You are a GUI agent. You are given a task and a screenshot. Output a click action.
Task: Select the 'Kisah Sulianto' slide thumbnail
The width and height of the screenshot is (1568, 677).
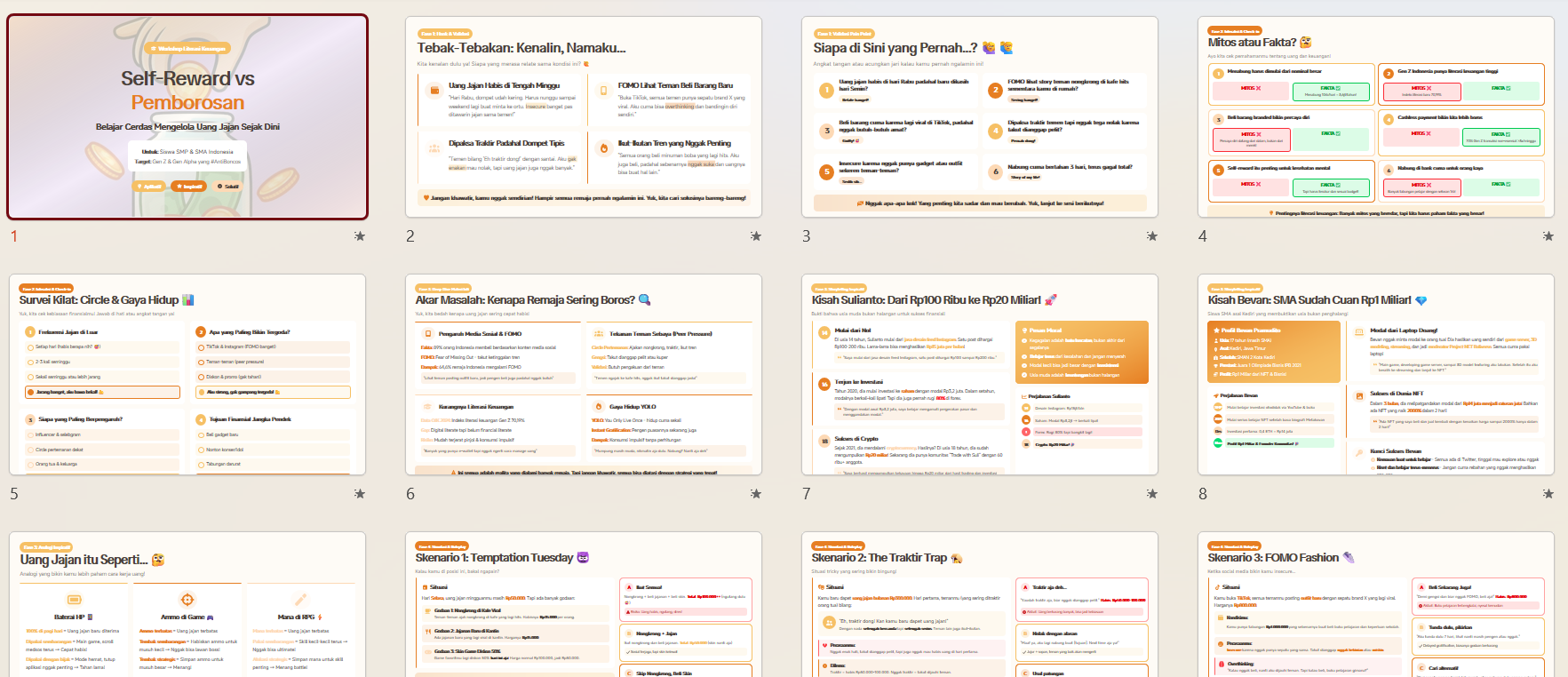[980, 374]
